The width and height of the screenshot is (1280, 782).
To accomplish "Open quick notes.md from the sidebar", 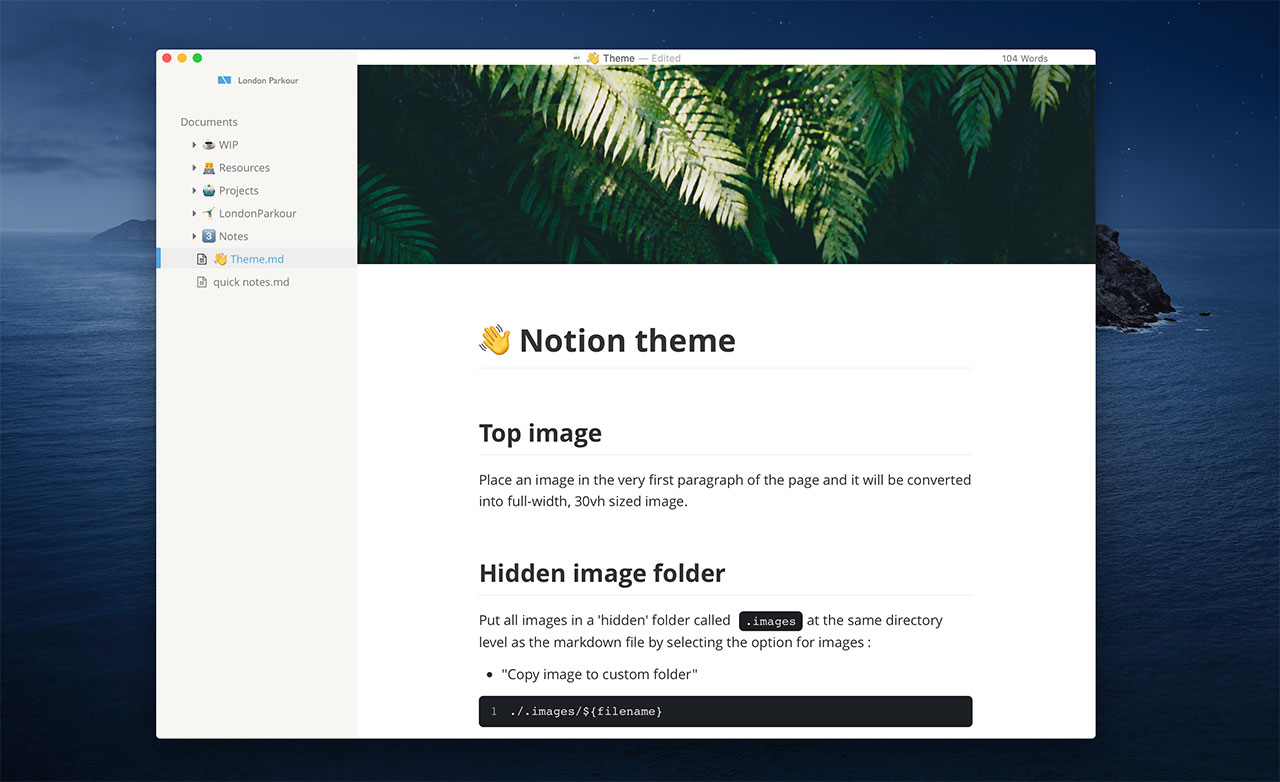I will 251,281.
